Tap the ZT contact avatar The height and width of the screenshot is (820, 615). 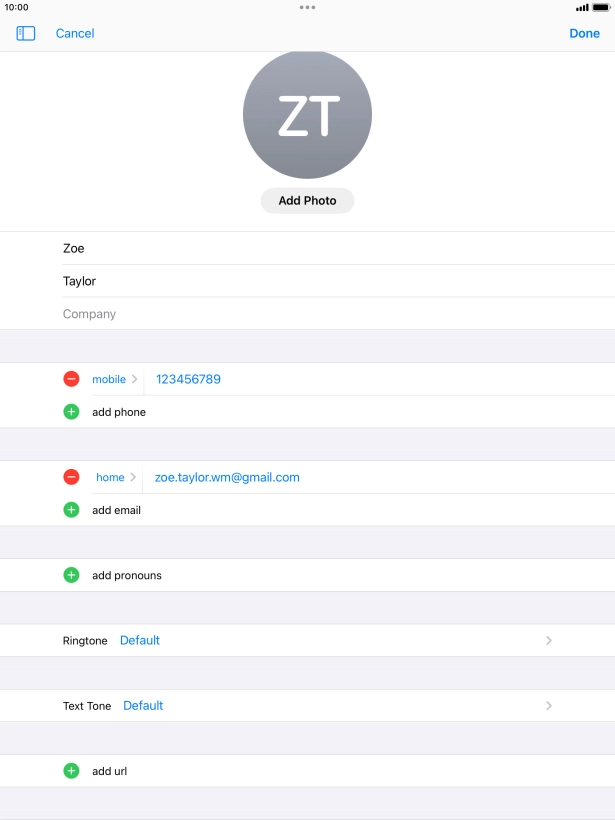tap(307, 116)
